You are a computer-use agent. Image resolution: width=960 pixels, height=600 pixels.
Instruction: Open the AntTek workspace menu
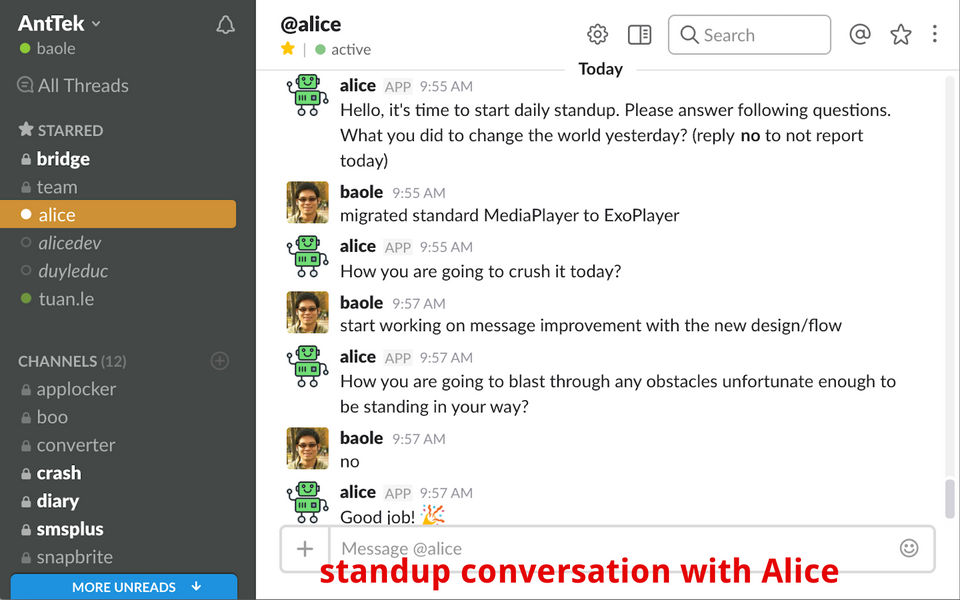coord(60,23)
